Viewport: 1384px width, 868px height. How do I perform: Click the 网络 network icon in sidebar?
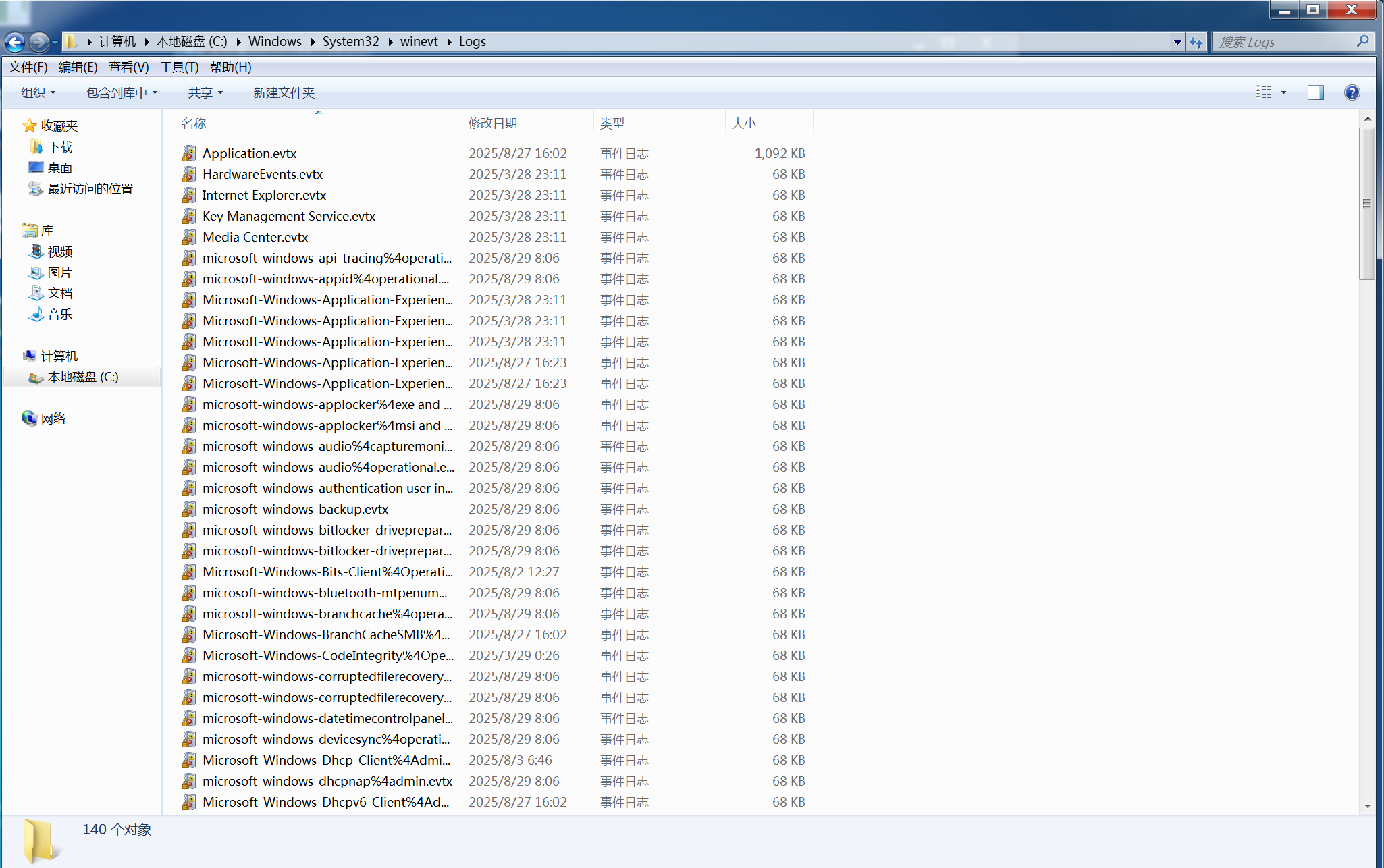(x=30, y=418)
